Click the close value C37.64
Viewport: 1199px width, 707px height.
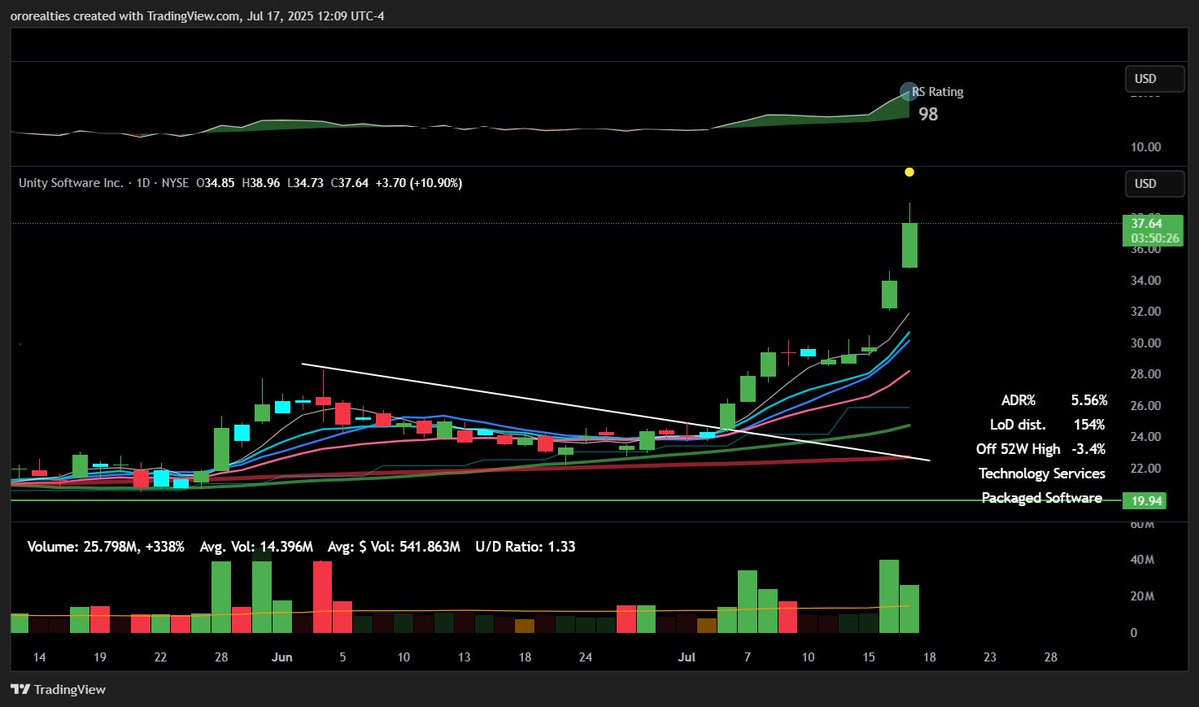pyautogui.click(x=349, y=183)
